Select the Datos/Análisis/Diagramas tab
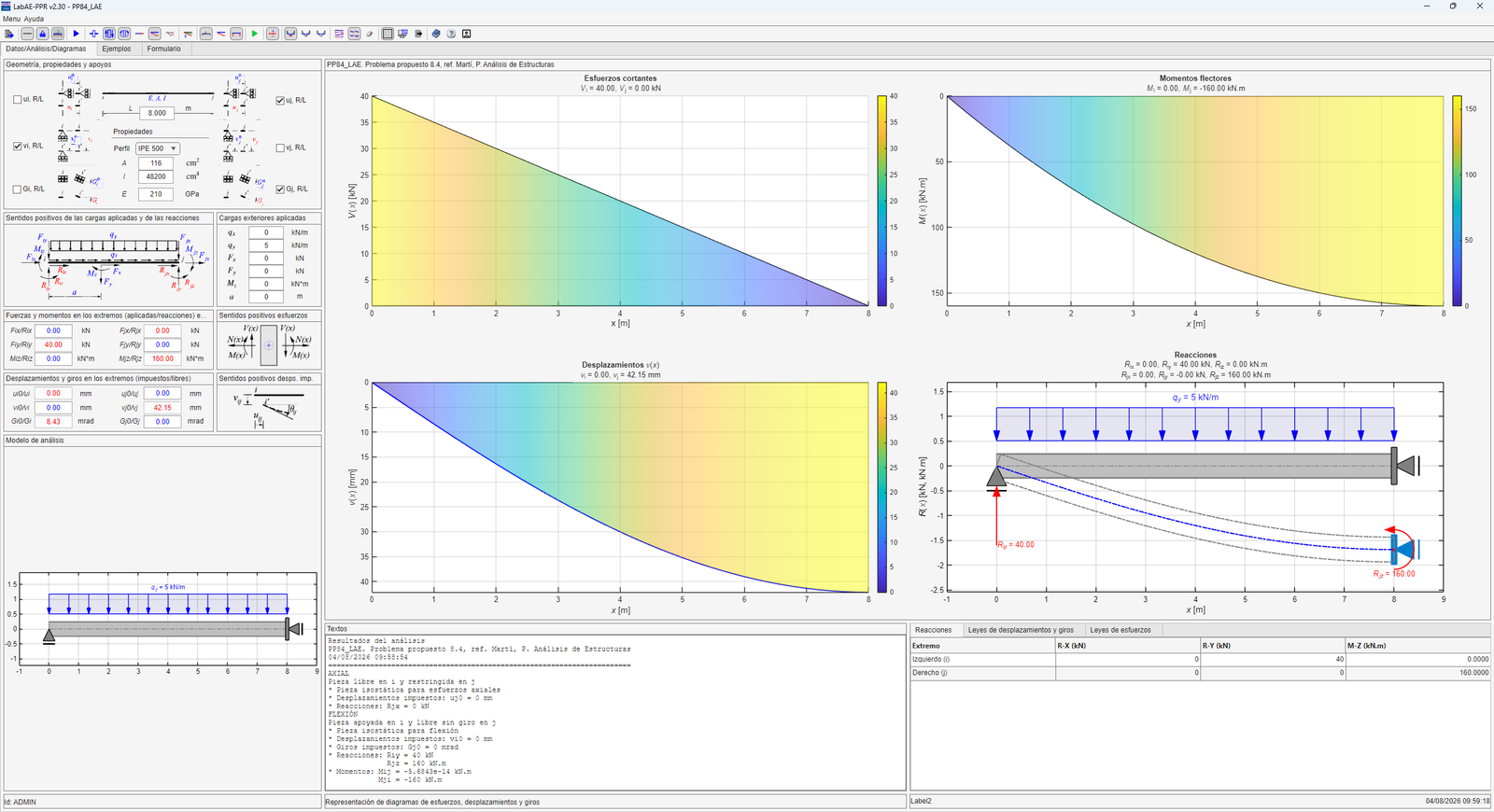 point(46,49)
